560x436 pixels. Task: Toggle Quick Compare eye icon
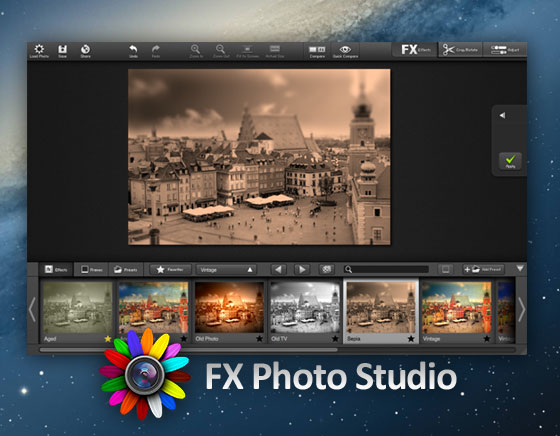click(345, 51)
